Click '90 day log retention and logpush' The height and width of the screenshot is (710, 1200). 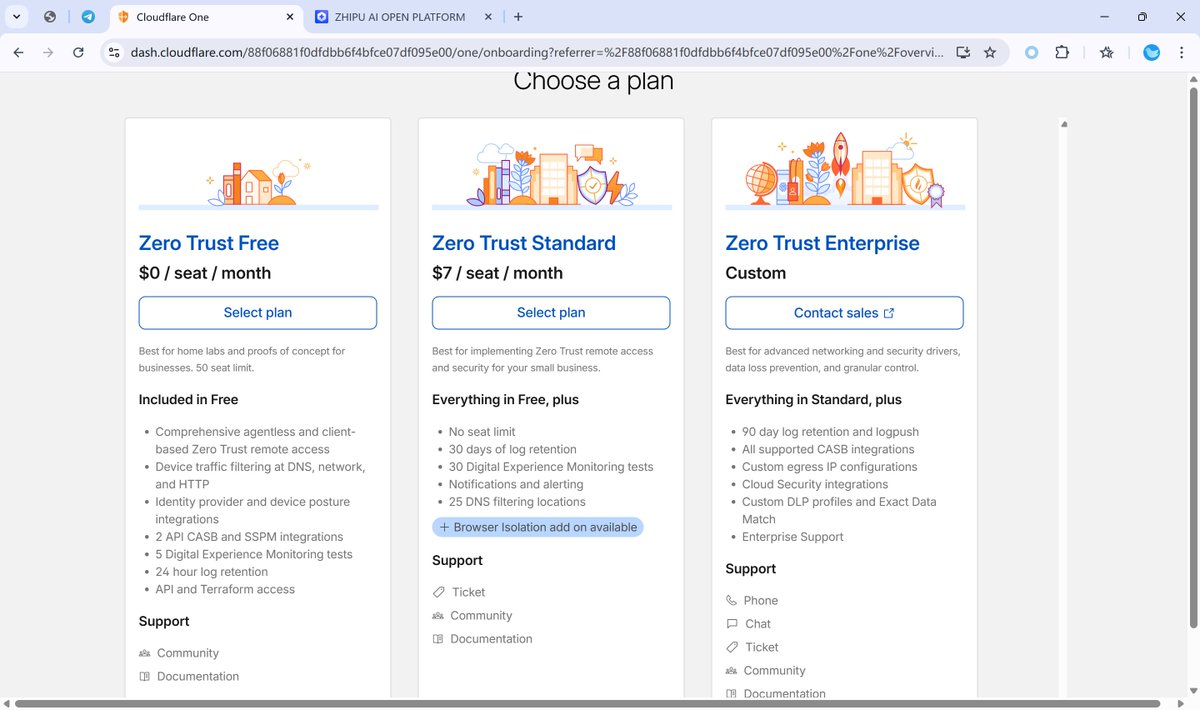(830, 432)
